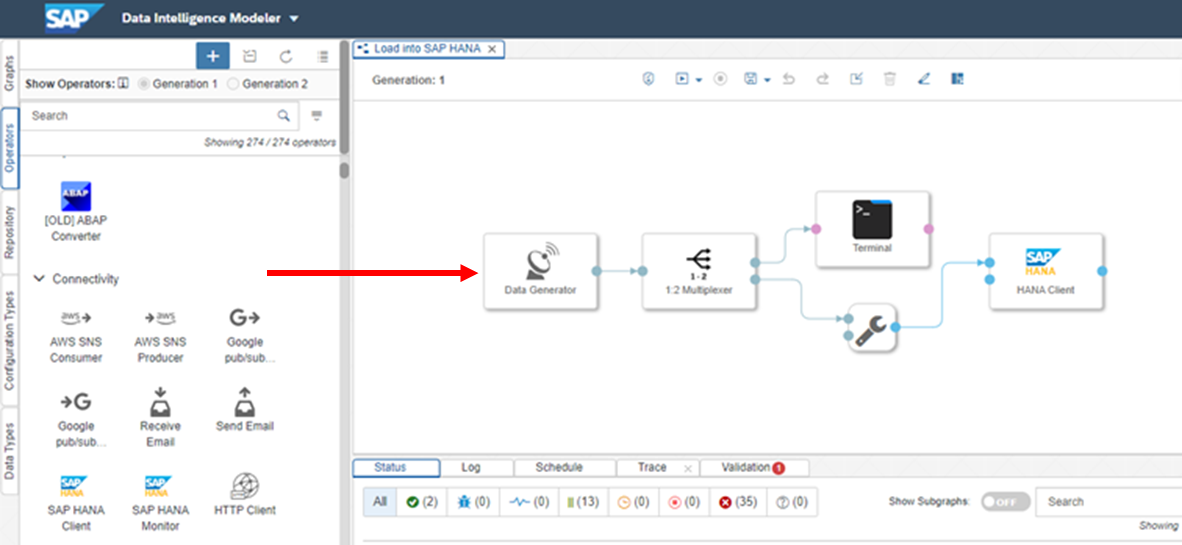The height and width of the screenshot is (545, 1182).
Task: Select the Generation 1 radio button
Action: (145, 84)
